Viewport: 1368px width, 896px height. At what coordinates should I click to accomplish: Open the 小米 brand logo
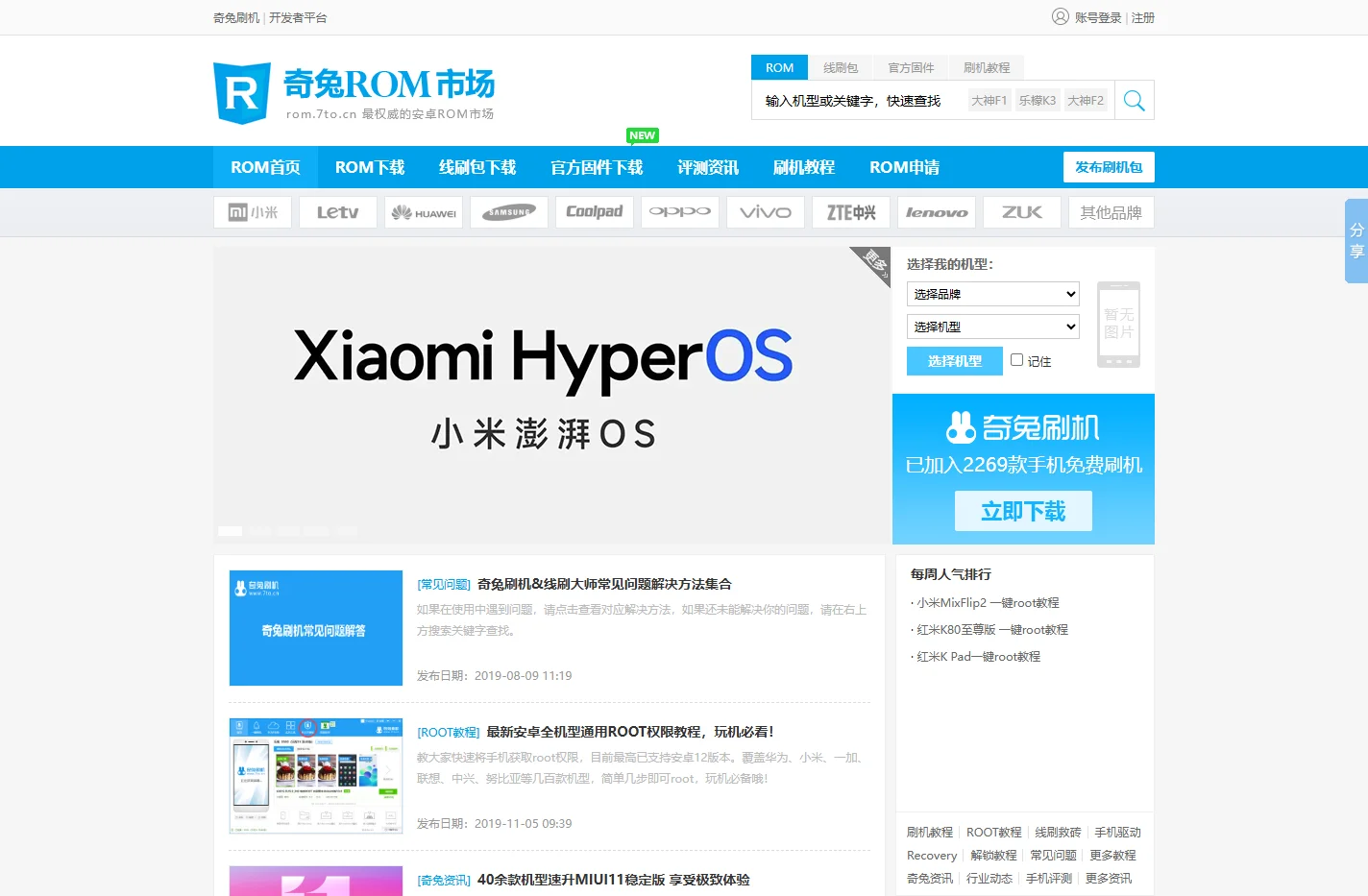click(x=253, y=212)
